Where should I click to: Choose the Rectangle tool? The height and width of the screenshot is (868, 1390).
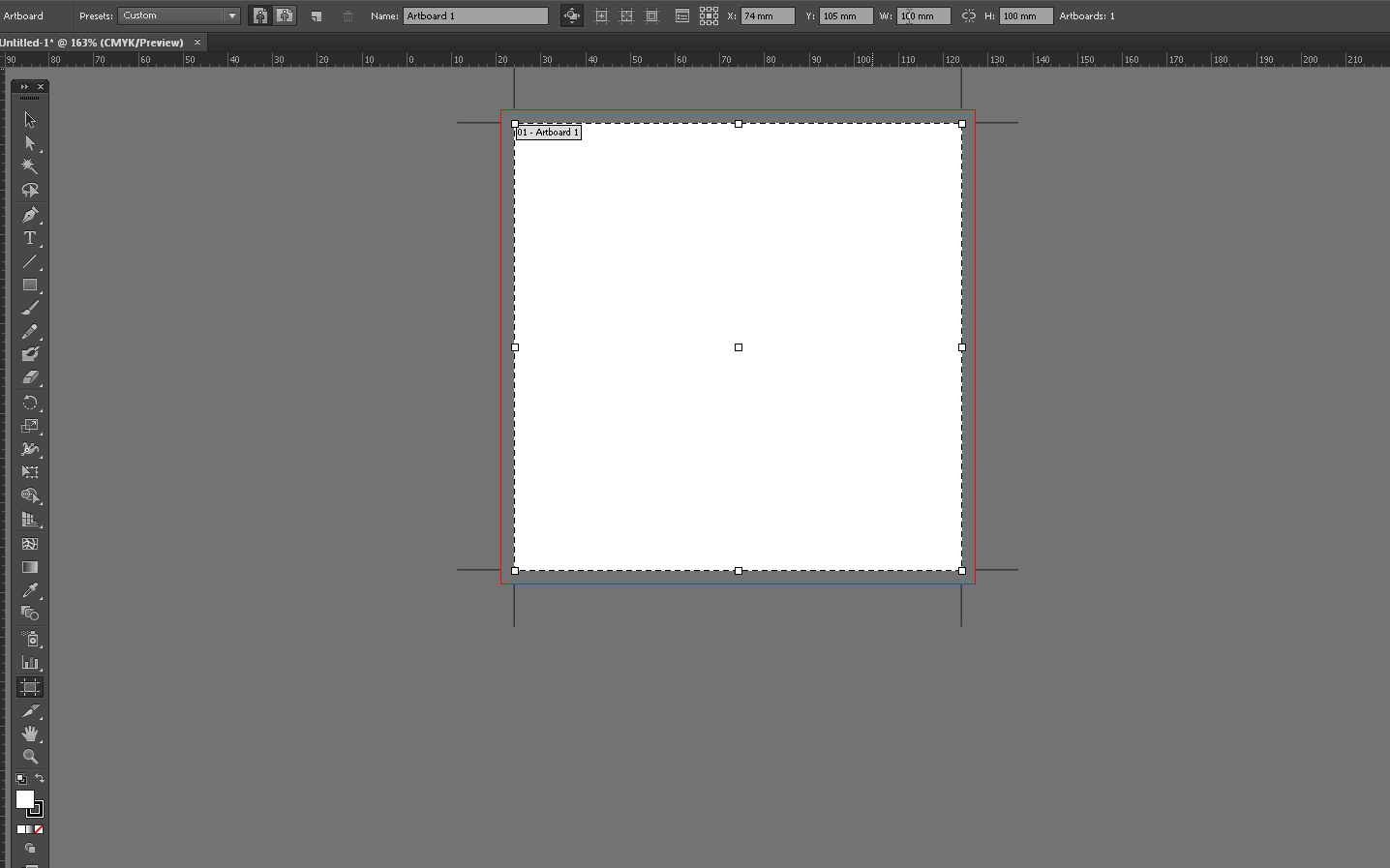29,285
